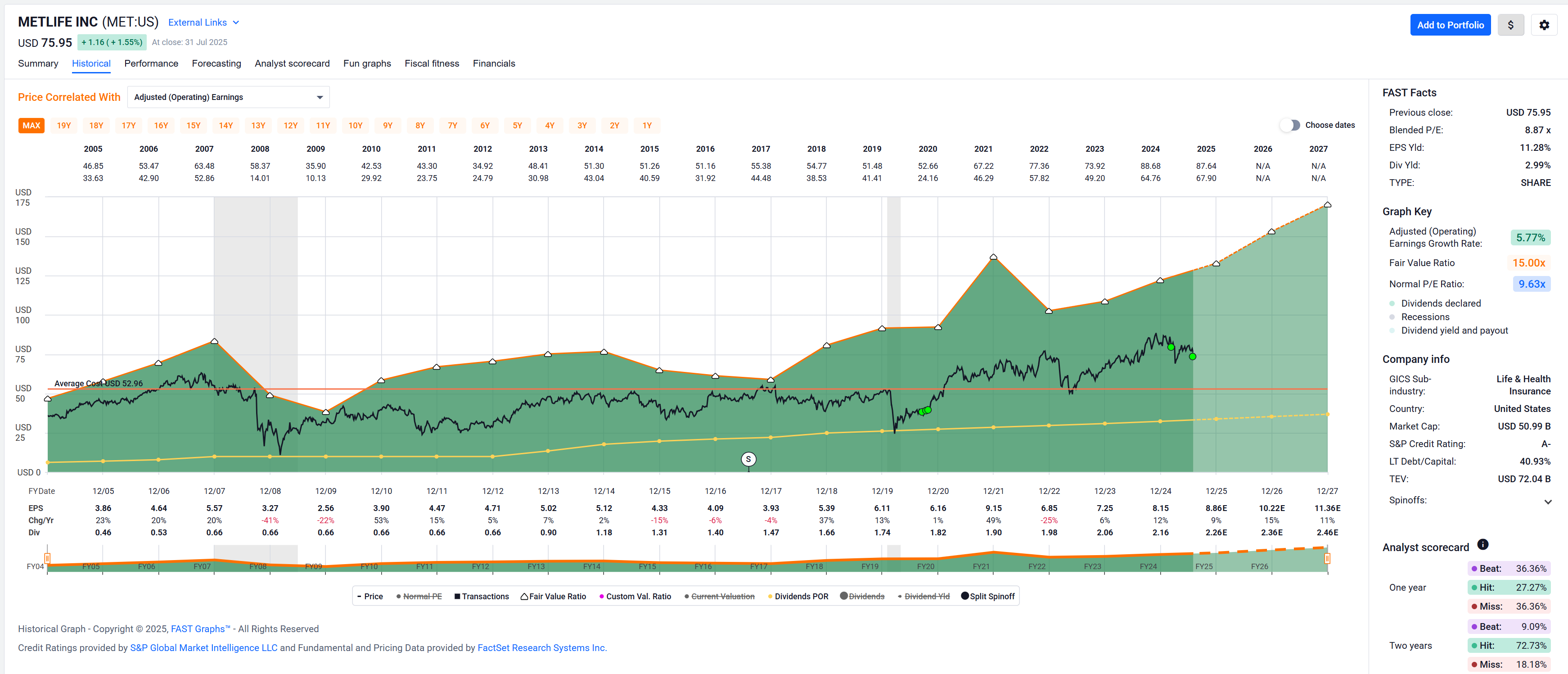
Task: Select the 10Y time range
Action: (x=356, y=126)
